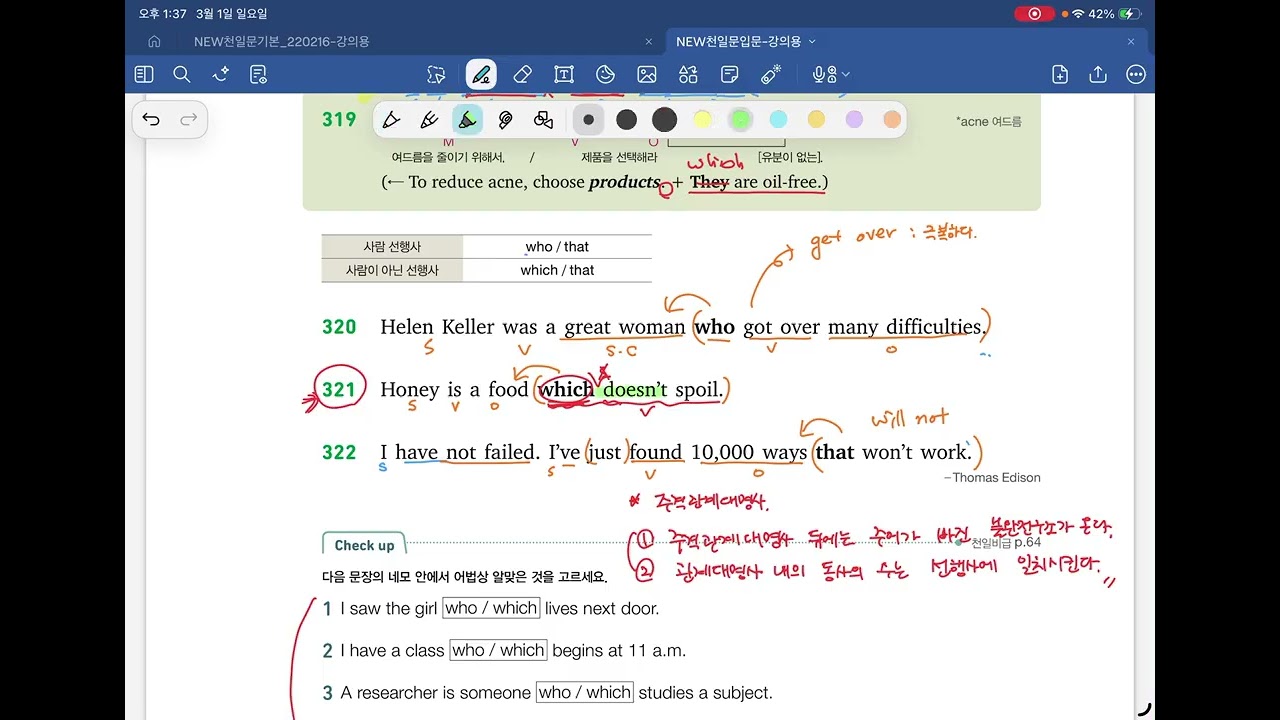Add a new page

(1060, 74)
